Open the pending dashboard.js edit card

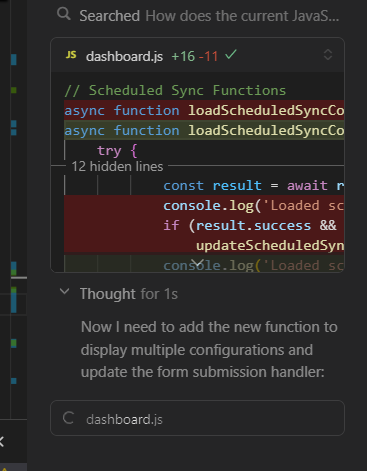point(197,418)
